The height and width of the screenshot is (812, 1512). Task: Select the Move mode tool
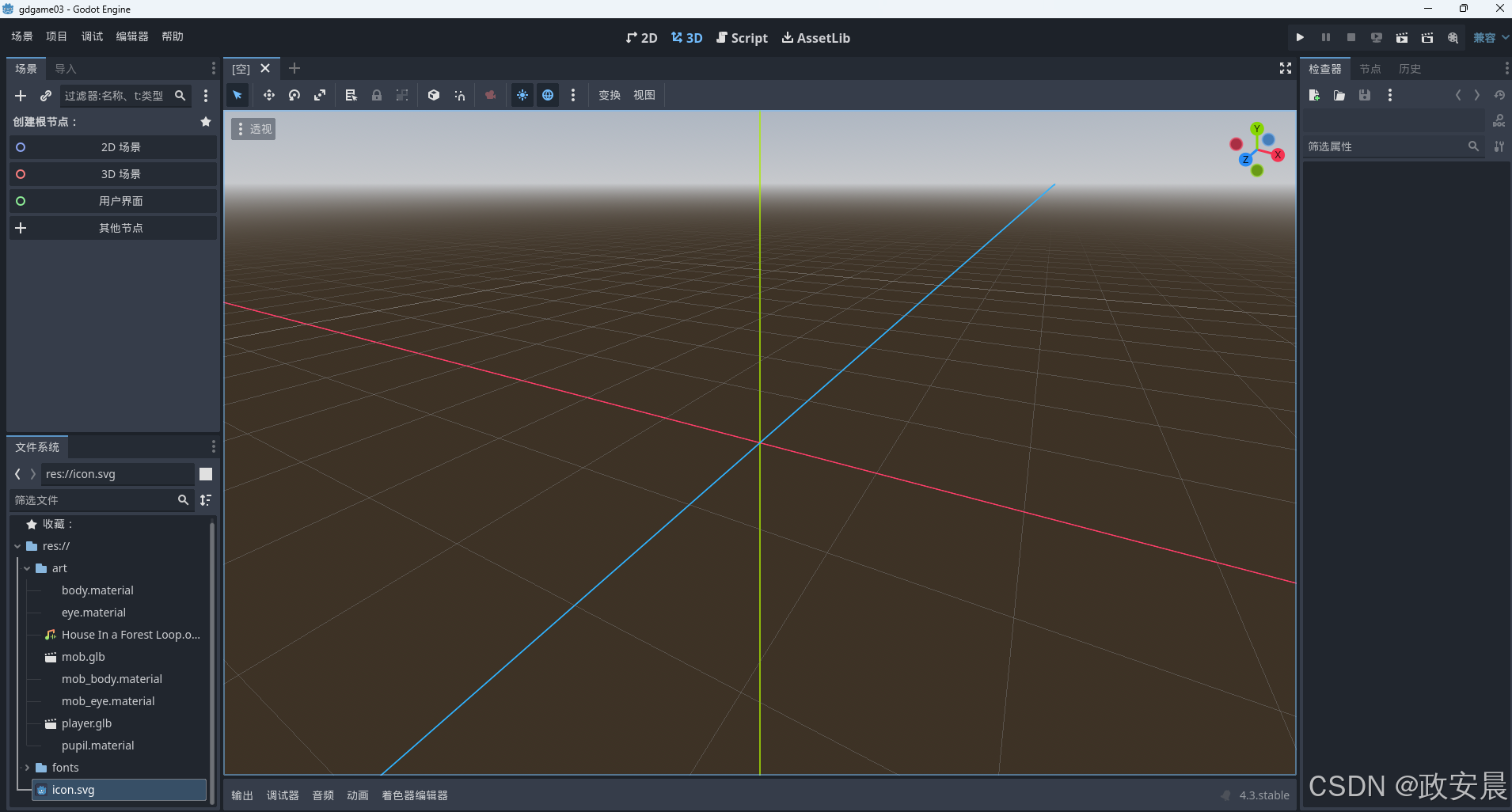(269, 95)
